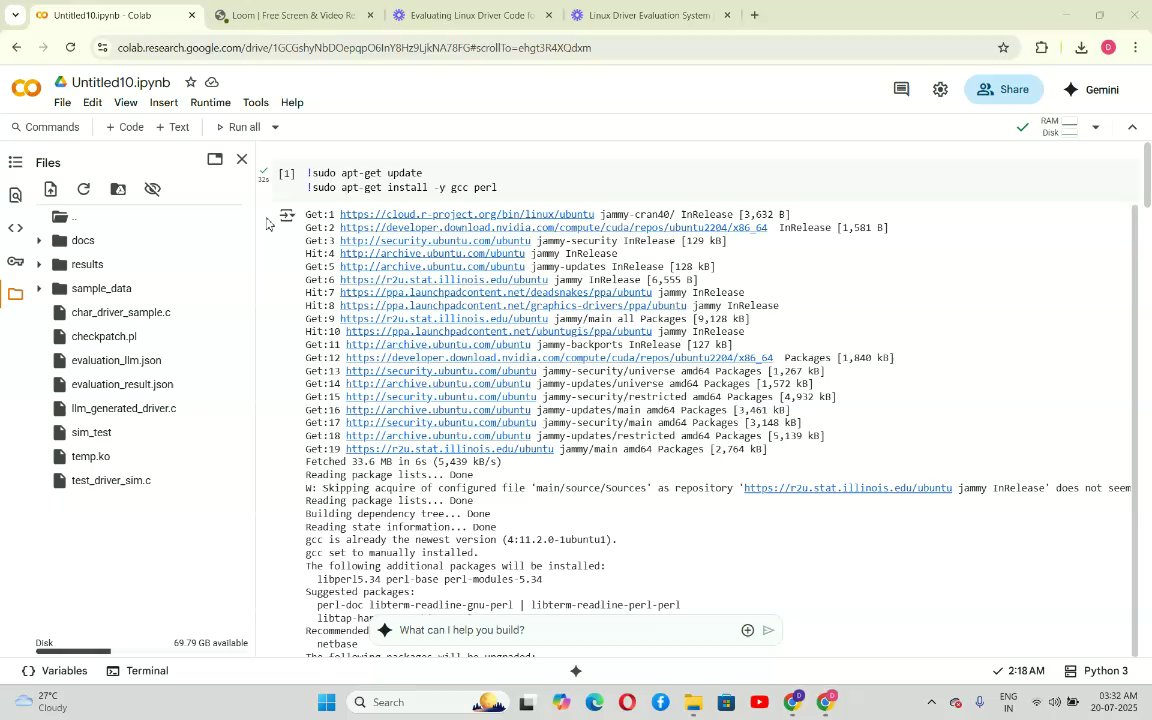The width and height of the screenshot is (1152, 720).
Task: Switch to Loom Free Screen tab
Action: click(294, 15)
